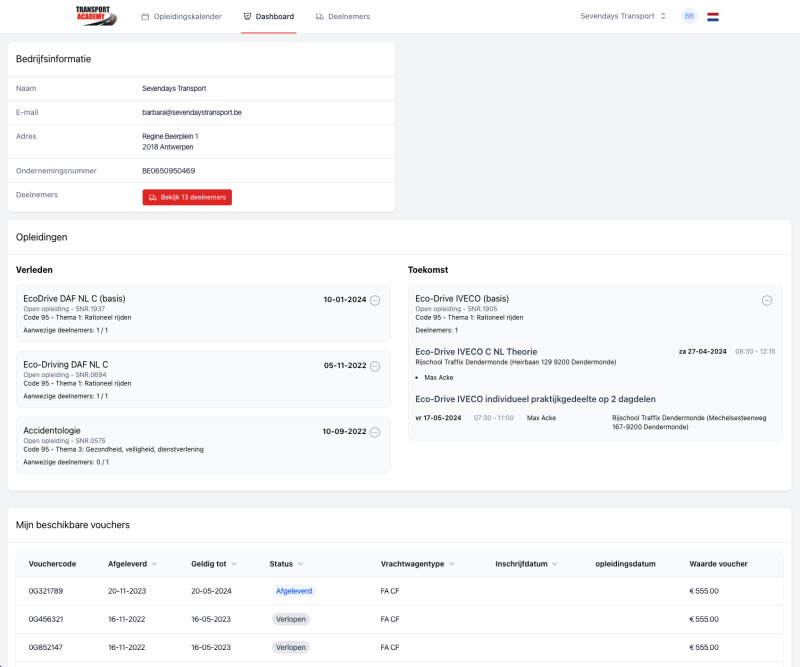
Task: Click the Dutch flag language icon
Action: tap(713, 17)
